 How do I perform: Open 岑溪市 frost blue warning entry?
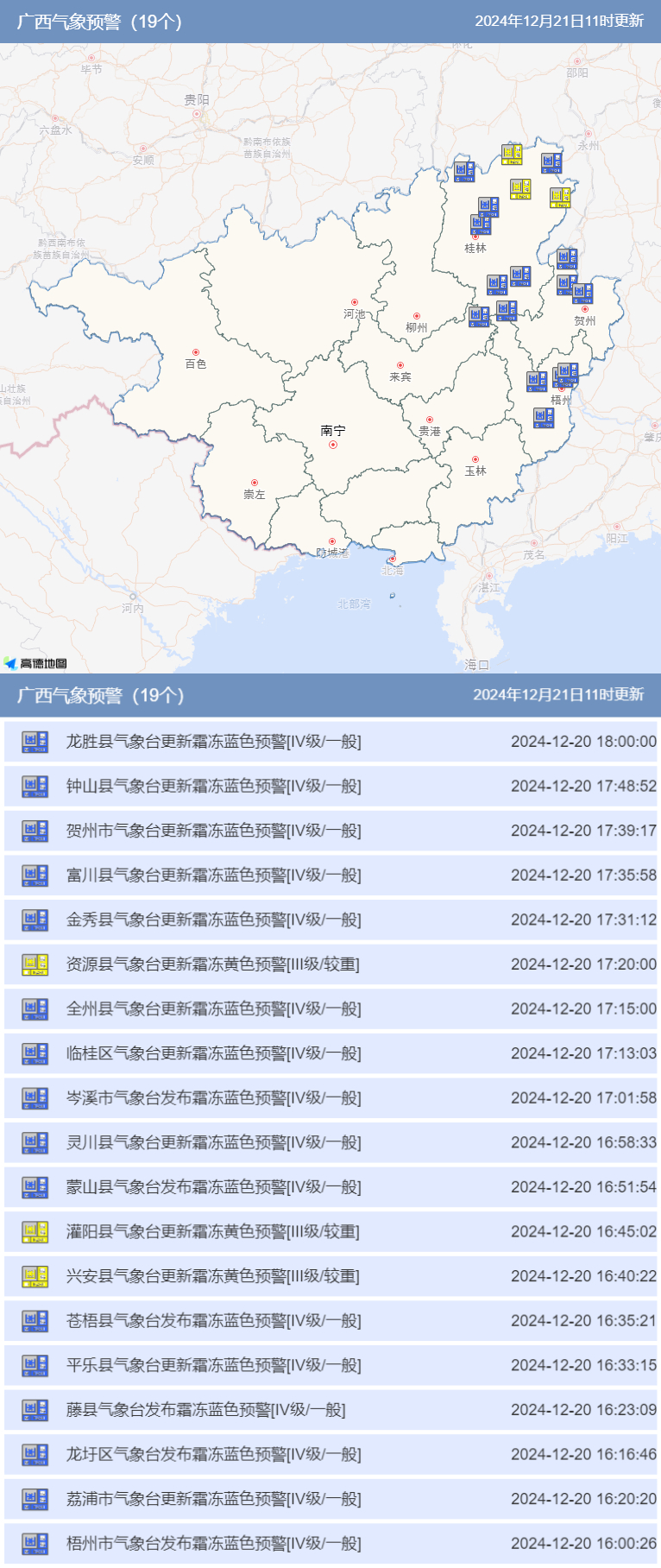[x=214, y=1098]
